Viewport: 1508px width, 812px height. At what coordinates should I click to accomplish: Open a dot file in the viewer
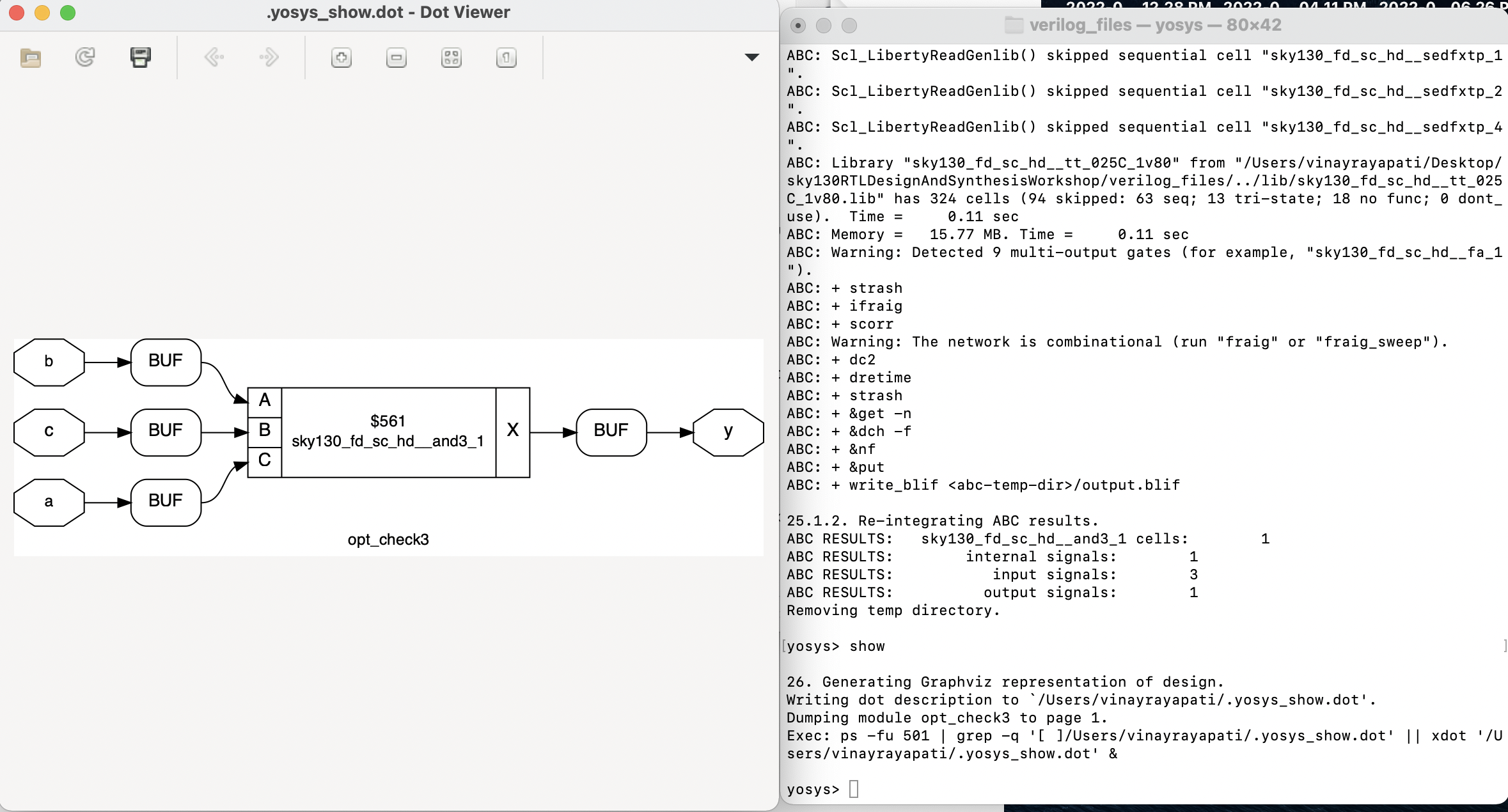pos(31,58)
